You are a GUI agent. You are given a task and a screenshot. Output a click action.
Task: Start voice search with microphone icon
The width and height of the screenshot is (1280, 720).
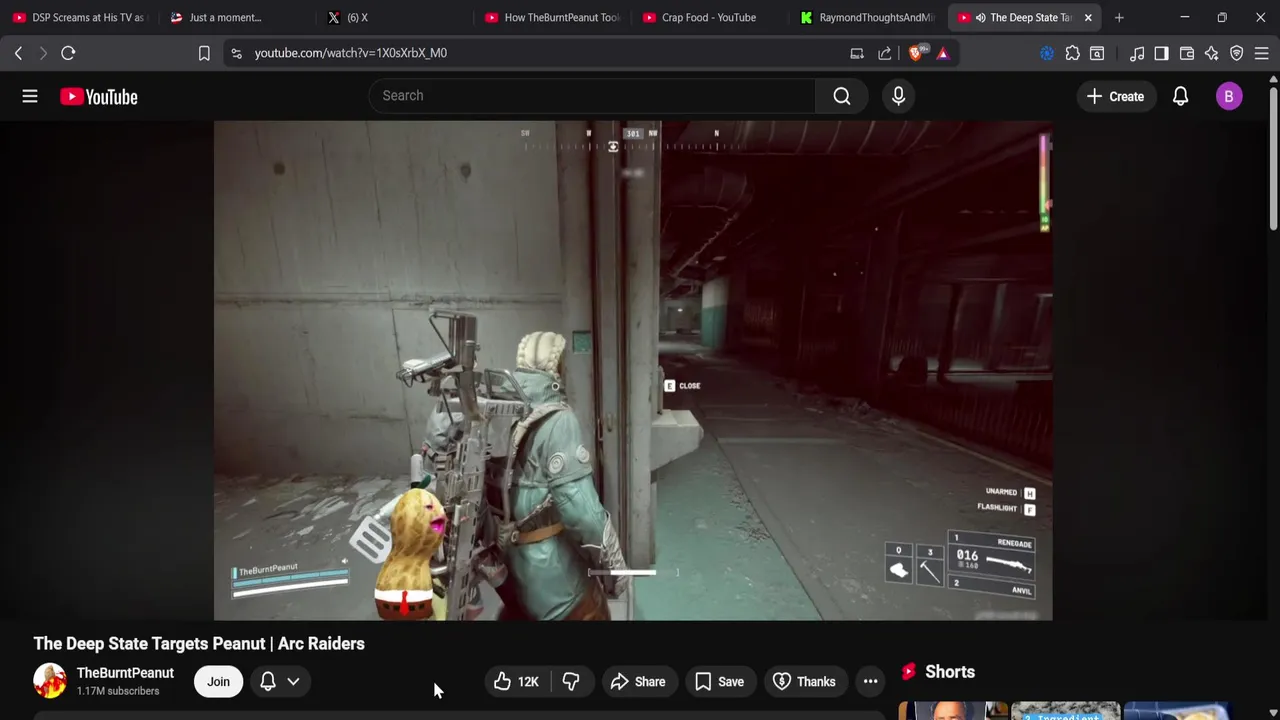(x=898, y=96)
